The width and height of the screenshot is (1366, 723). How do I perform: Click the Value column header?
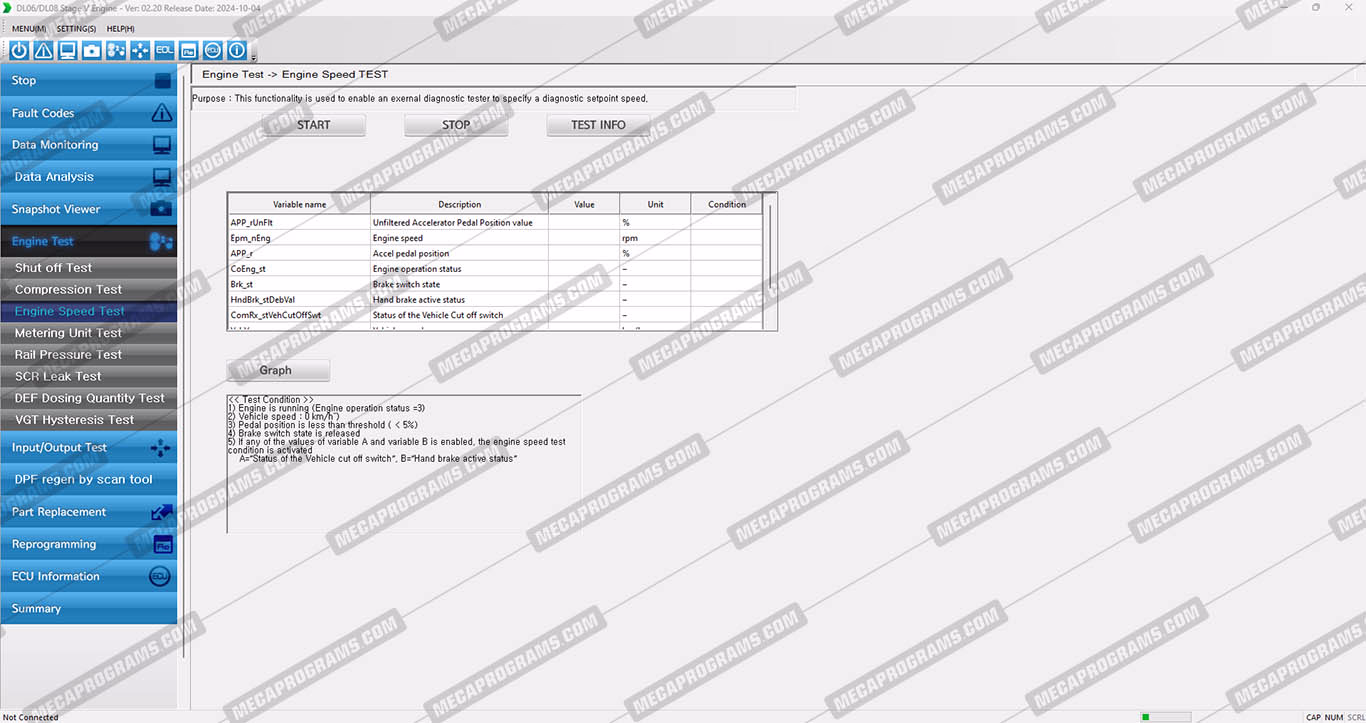tap(584, 204)
